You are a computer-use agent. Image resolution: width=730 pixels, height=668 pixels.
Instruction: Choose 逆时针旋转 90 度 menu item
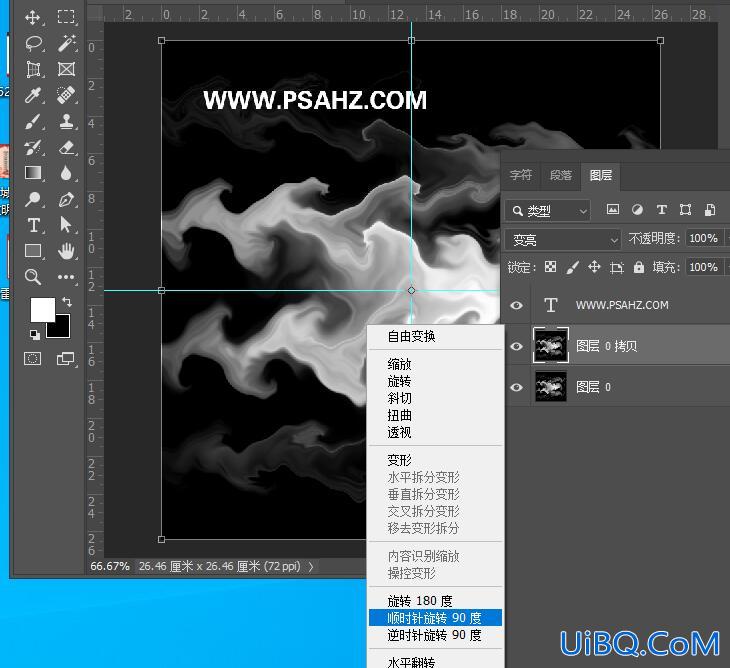pos(435,635)
